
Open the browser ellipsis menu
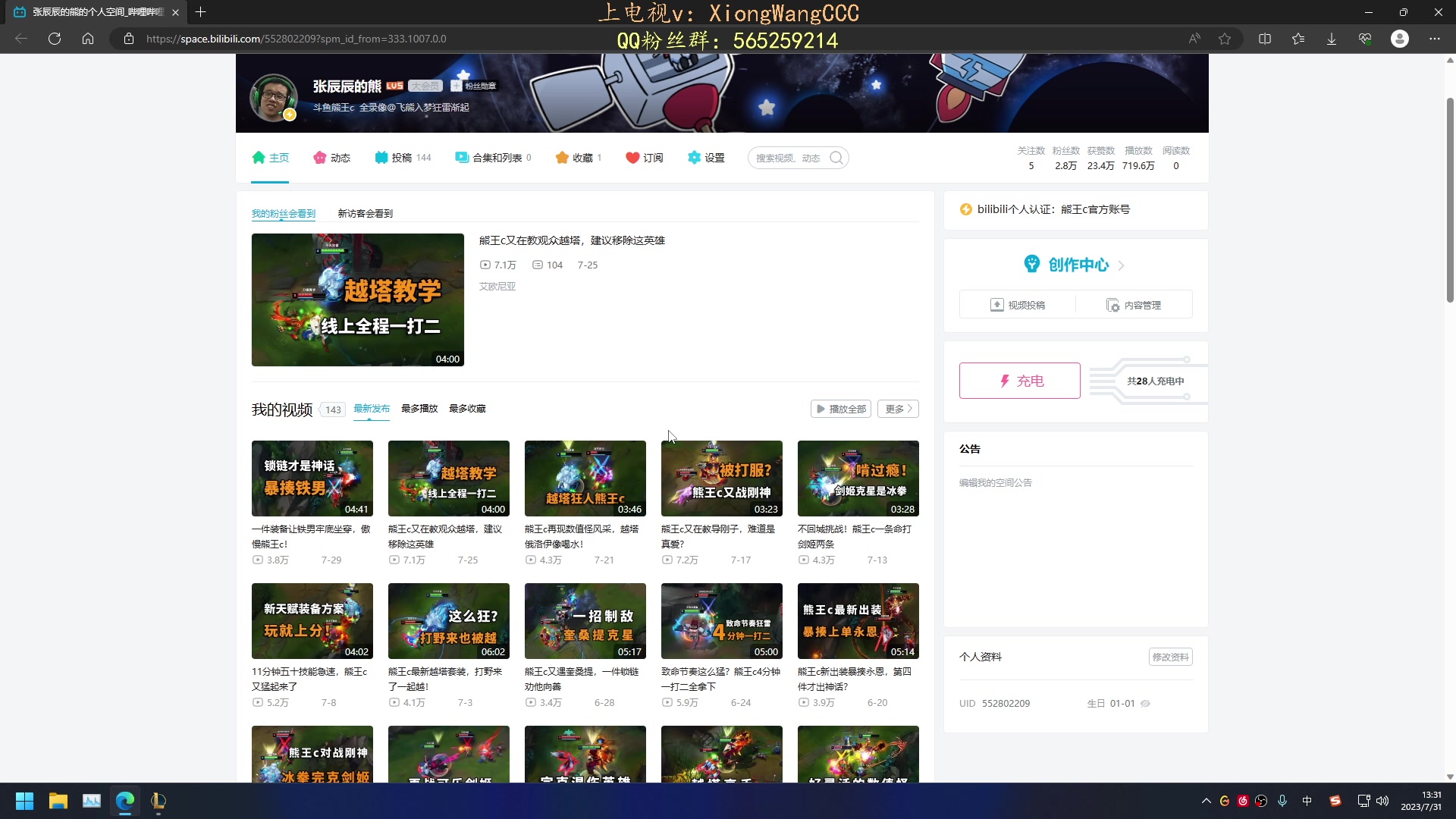(x=1434, y=38)
